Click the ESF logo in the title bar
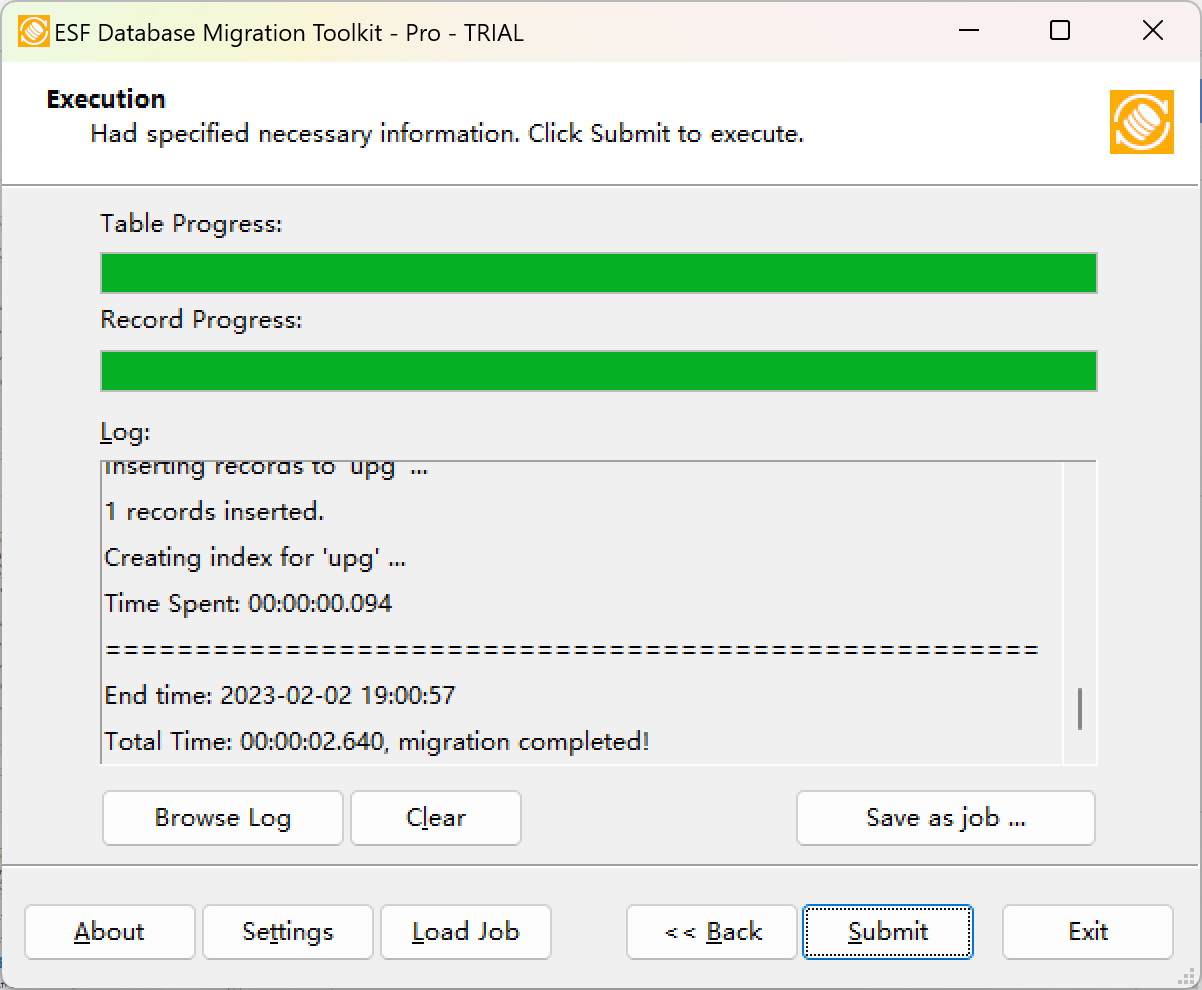 click(x=34, y=31)
